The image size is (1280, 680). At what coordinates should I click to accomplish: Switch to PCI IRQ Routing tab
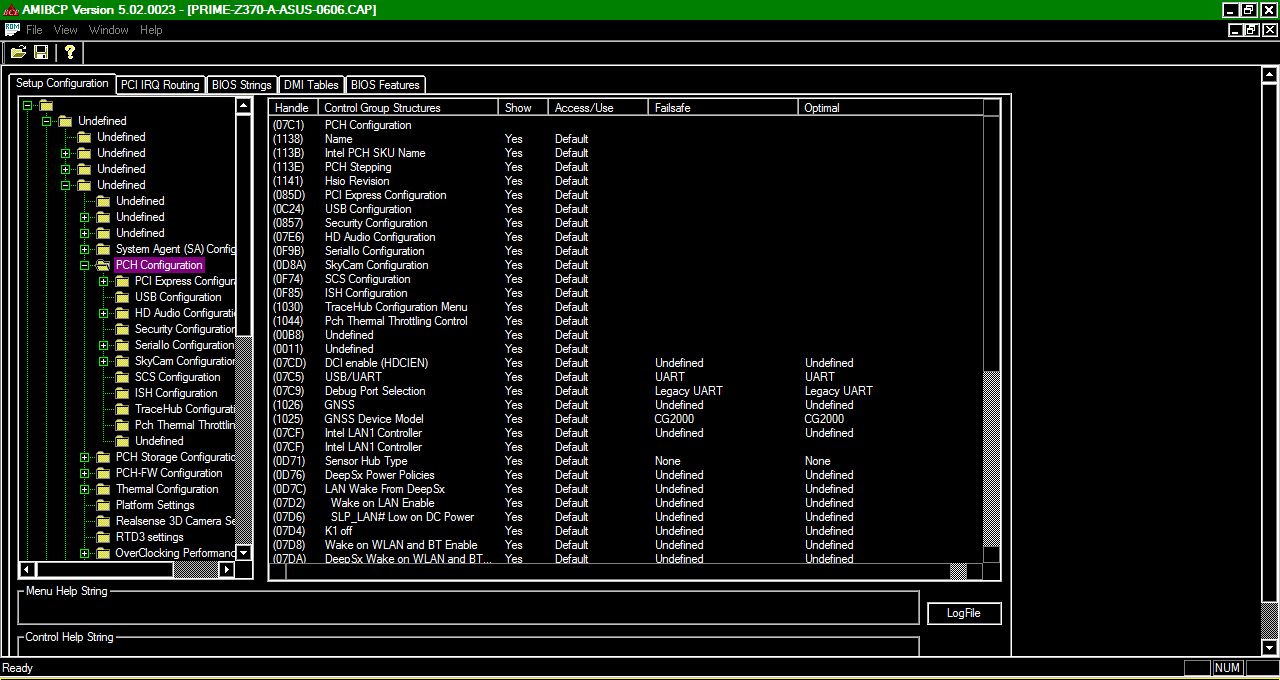pyautogui.click(x=160, y=85)
